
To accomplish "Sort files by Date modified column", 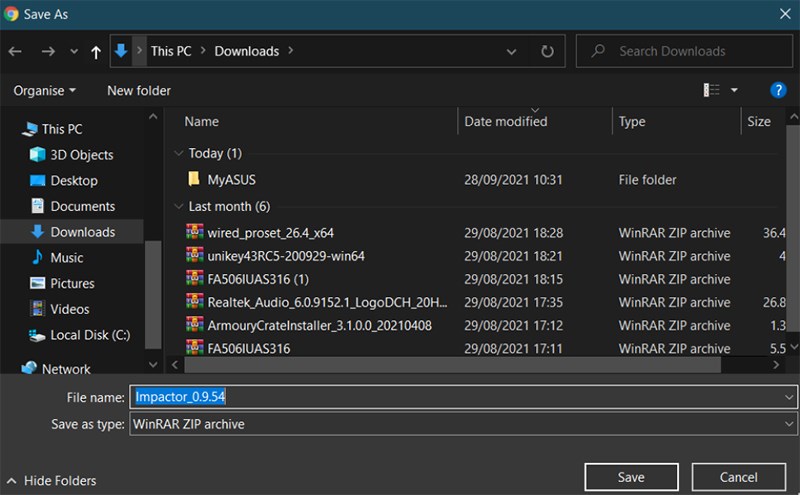I will pos(506,121).
